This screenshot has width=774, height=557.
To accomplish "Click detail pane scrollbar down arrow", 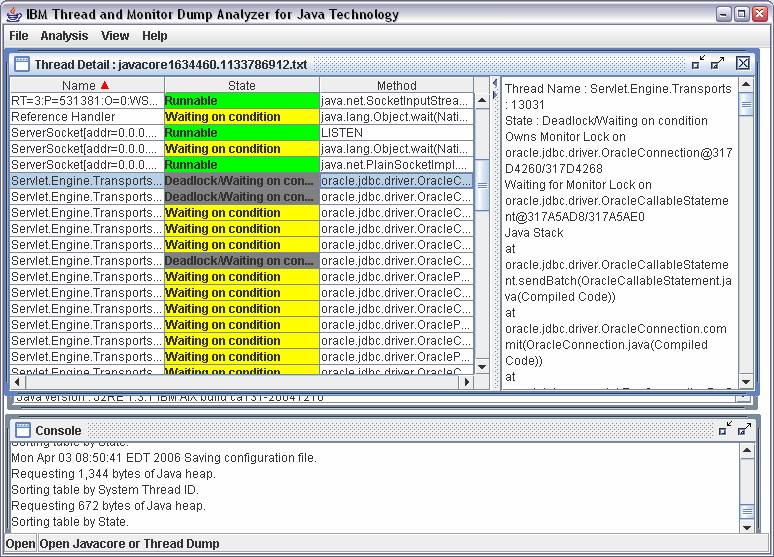I will click(746, 382).
